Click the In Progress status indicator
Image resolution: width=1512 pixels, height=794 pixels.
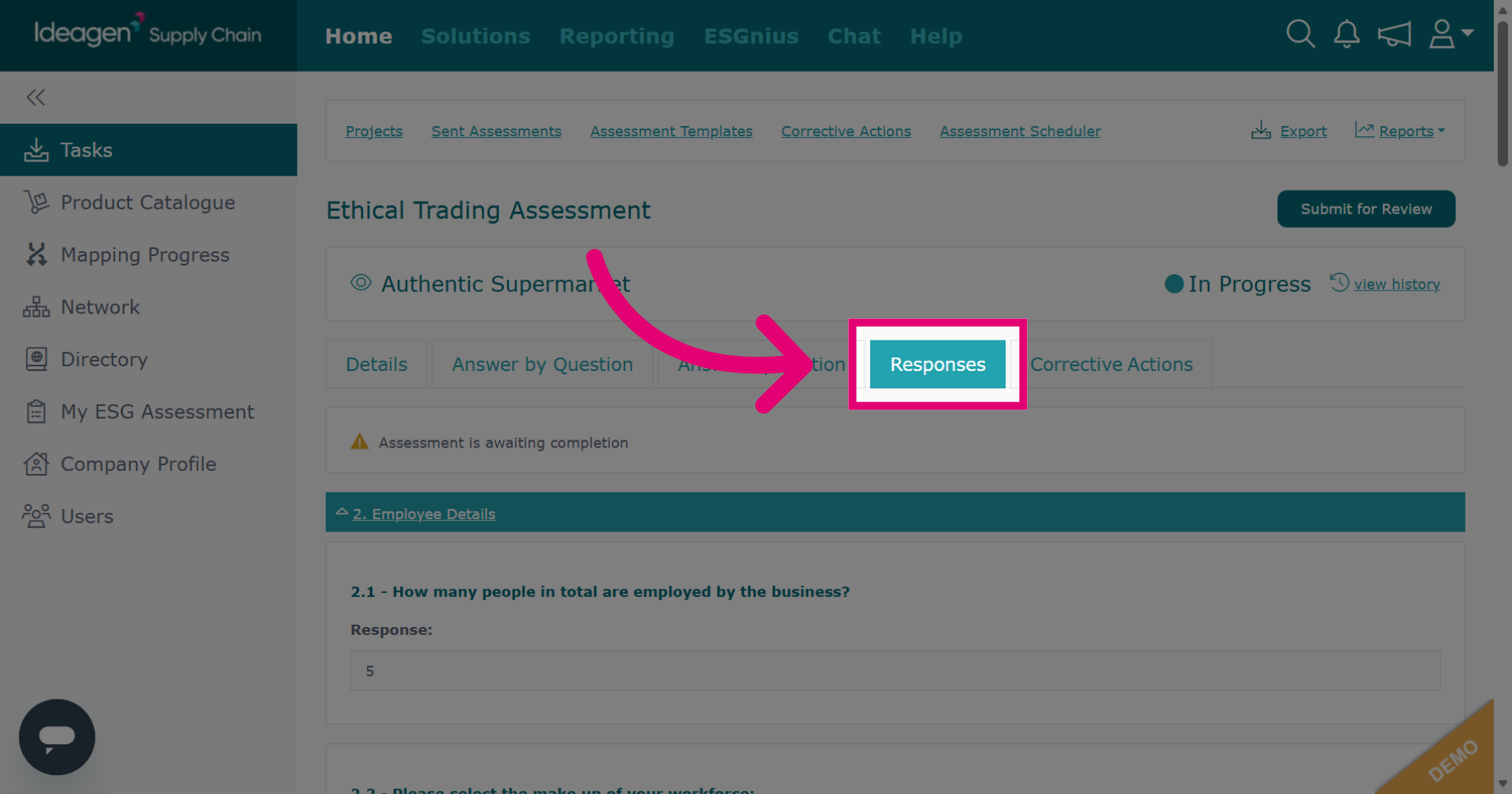coord(1238,284)
